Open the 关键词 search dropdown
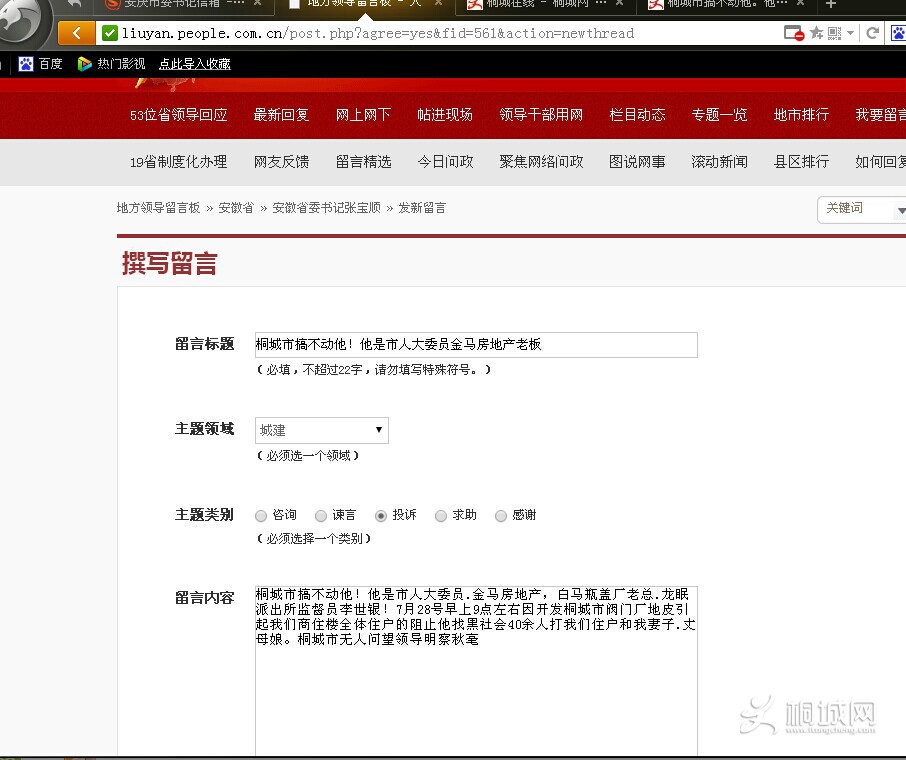Screen dimensions: 906x760 pos(862,209)
